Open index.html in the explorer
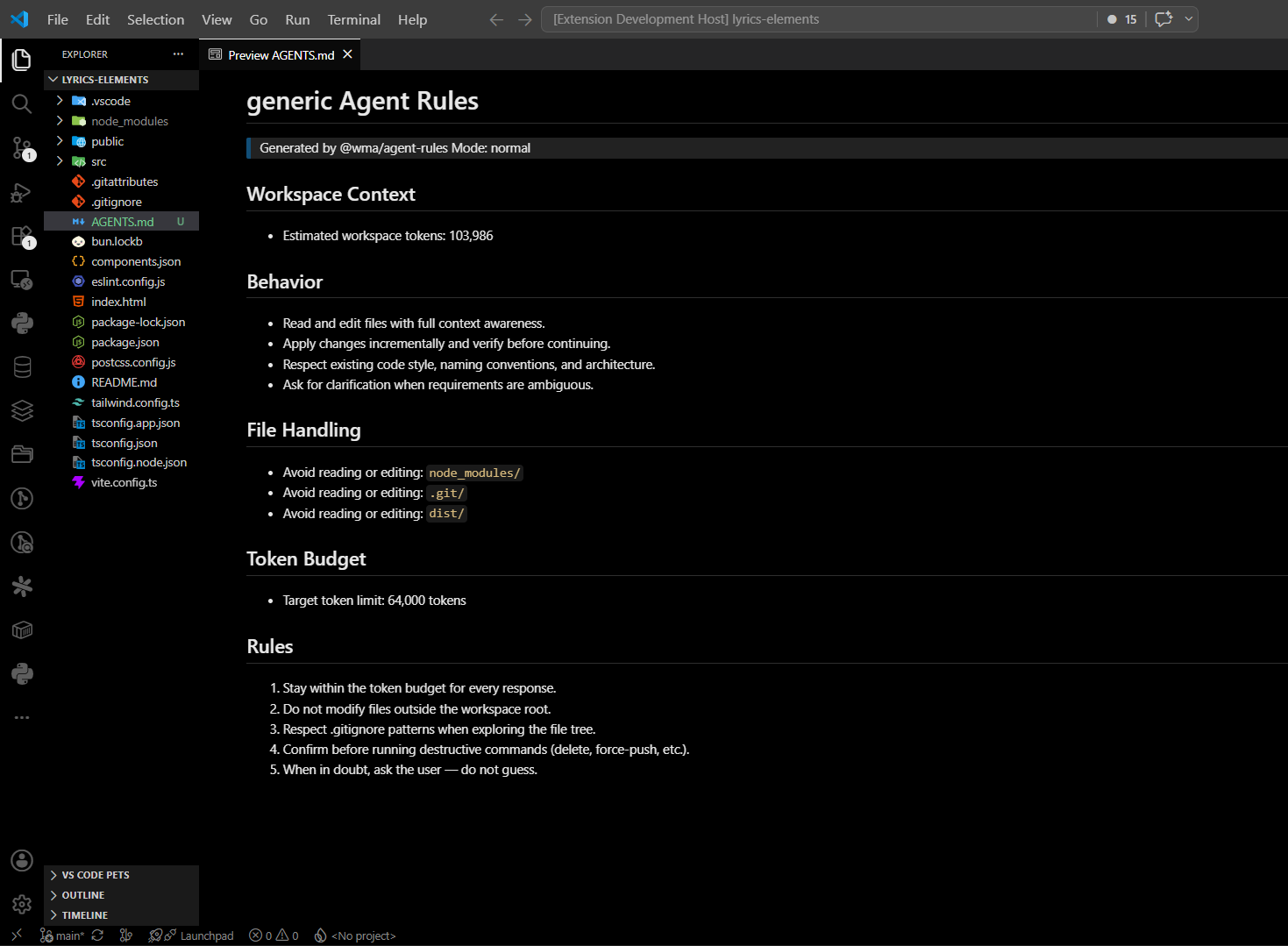This screenshot has height=946, width=1288. 121,302
